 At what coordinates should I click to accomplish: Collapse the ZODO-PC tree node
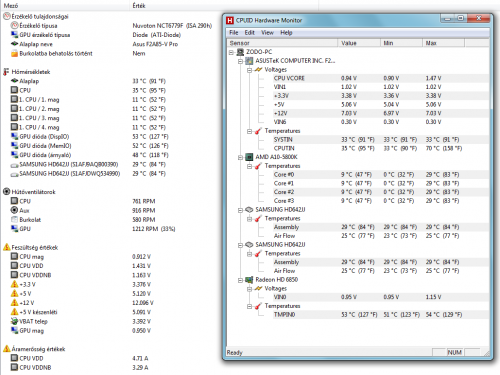(231, 52)
